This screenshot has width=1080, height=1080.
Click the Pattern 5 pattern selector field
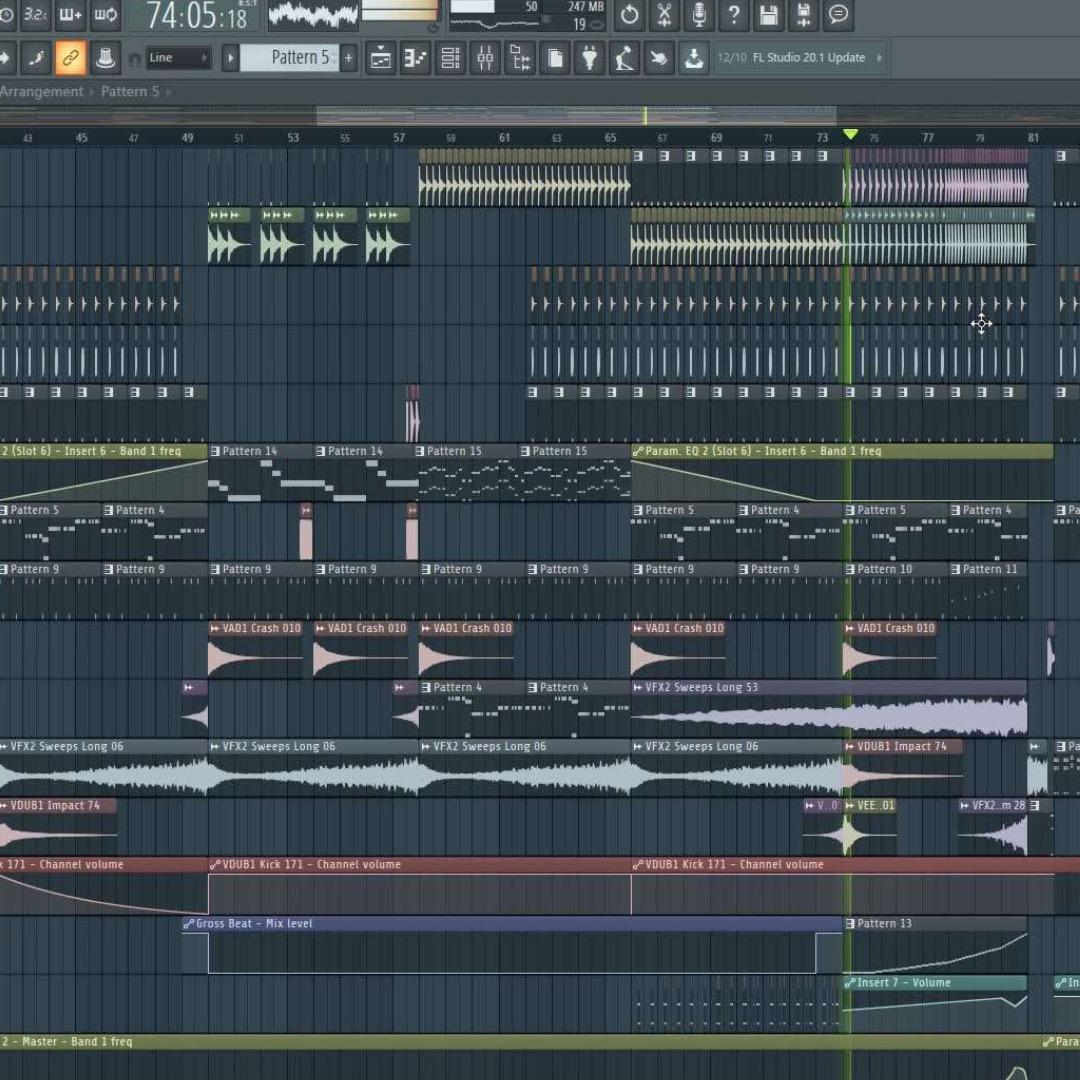(x=289, y=58)
